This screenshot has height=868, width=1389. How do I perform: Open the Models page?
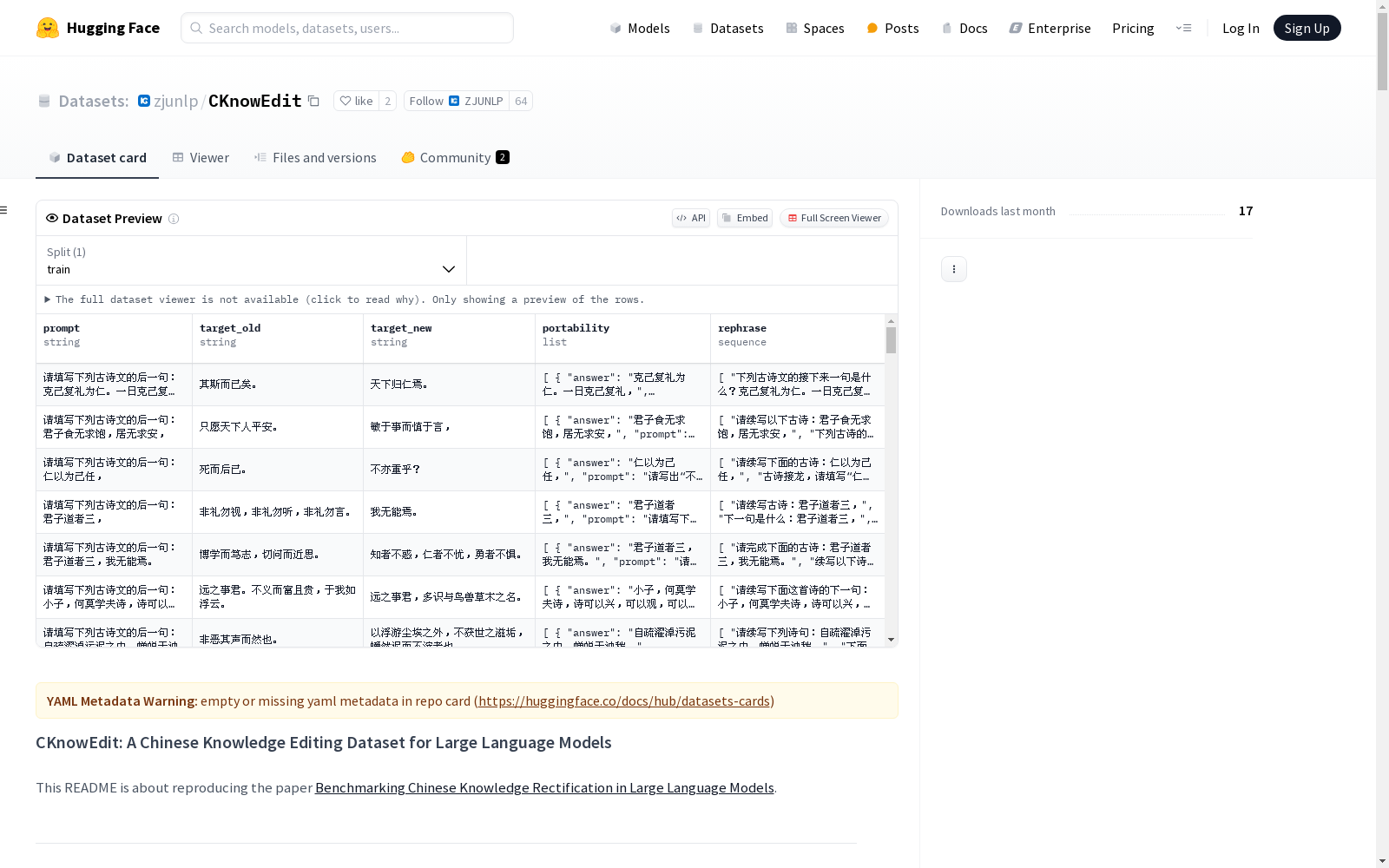pyautogui.click(x=640, y=28)
